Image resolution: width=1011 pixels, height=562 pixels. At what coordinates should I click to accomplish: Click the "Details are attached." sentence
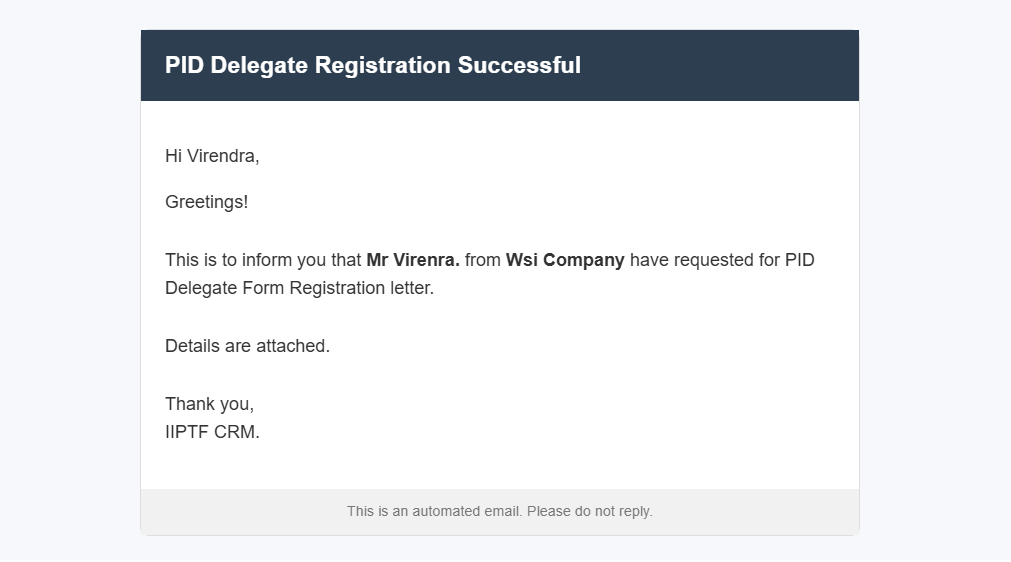pos(247,346)
